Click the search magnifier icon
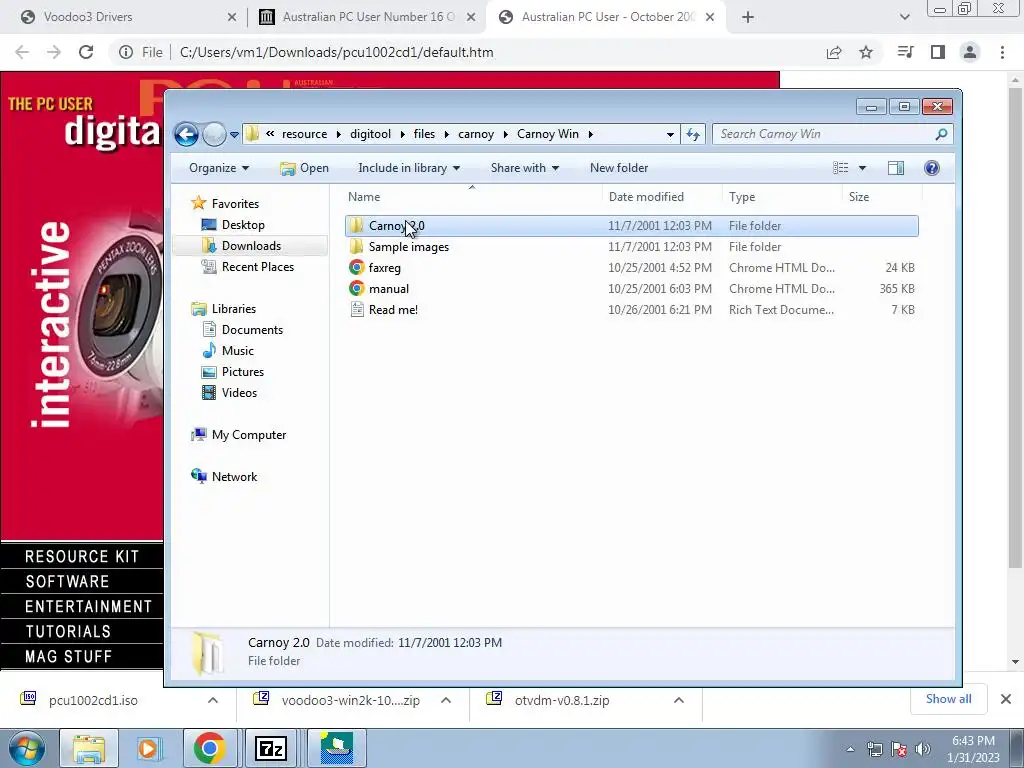Viewport: 1024px width, 768px height. 941,134
